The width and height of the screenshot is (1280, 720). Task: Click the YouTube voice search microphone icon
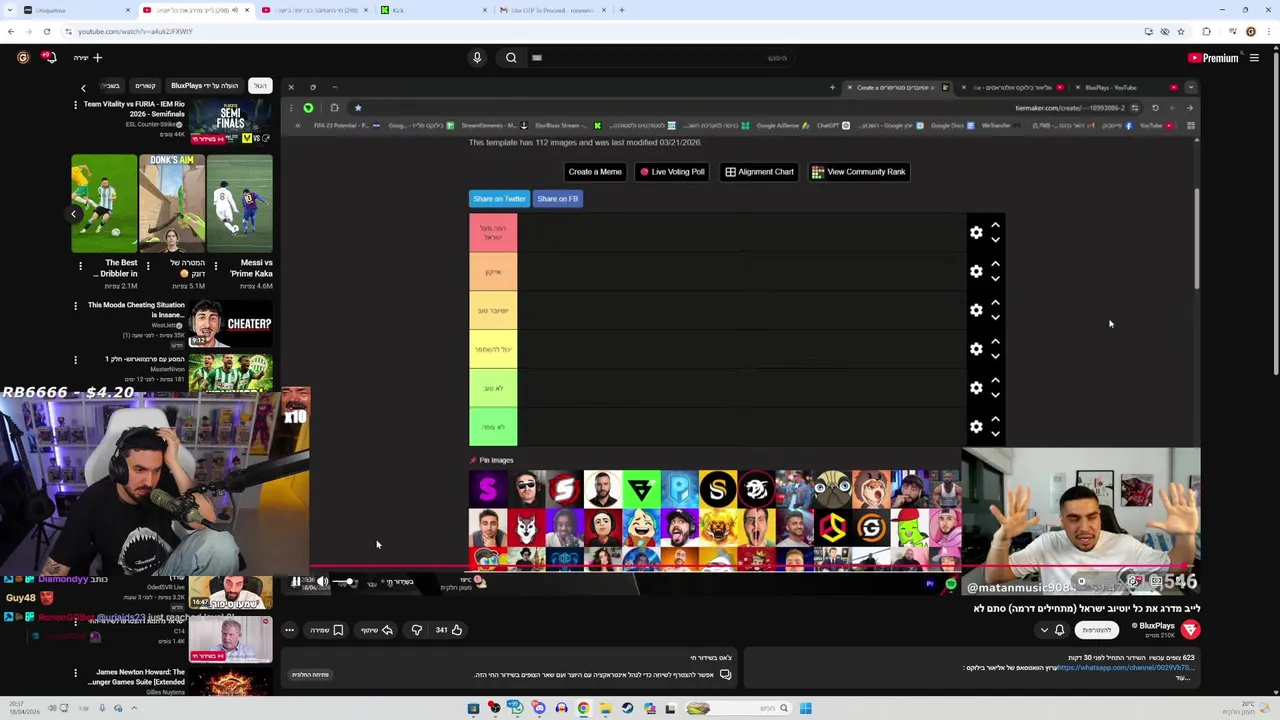click(x=477, y=58)
